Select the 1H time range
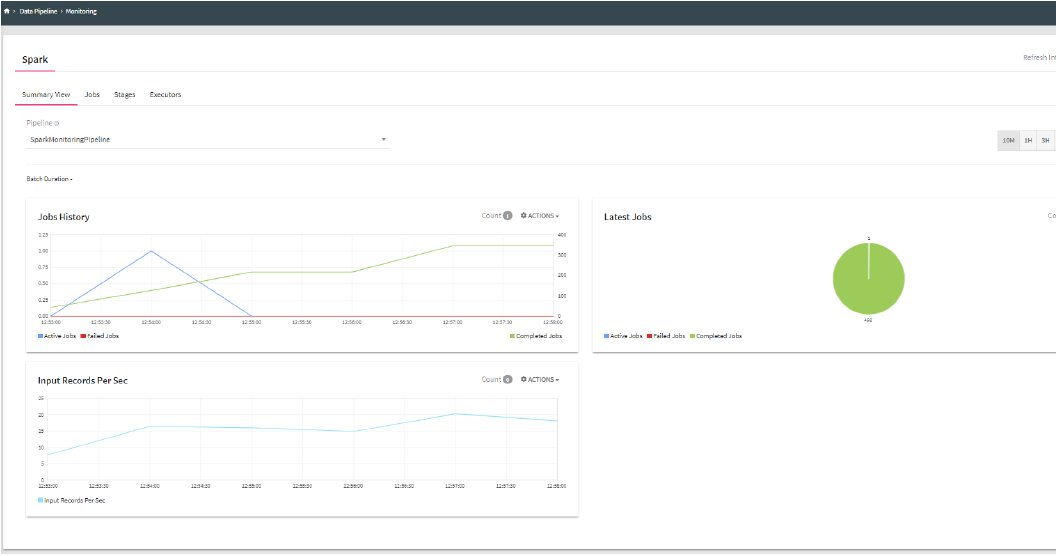This screenshot has height=556, width=1056. (x=1028, y=141)
